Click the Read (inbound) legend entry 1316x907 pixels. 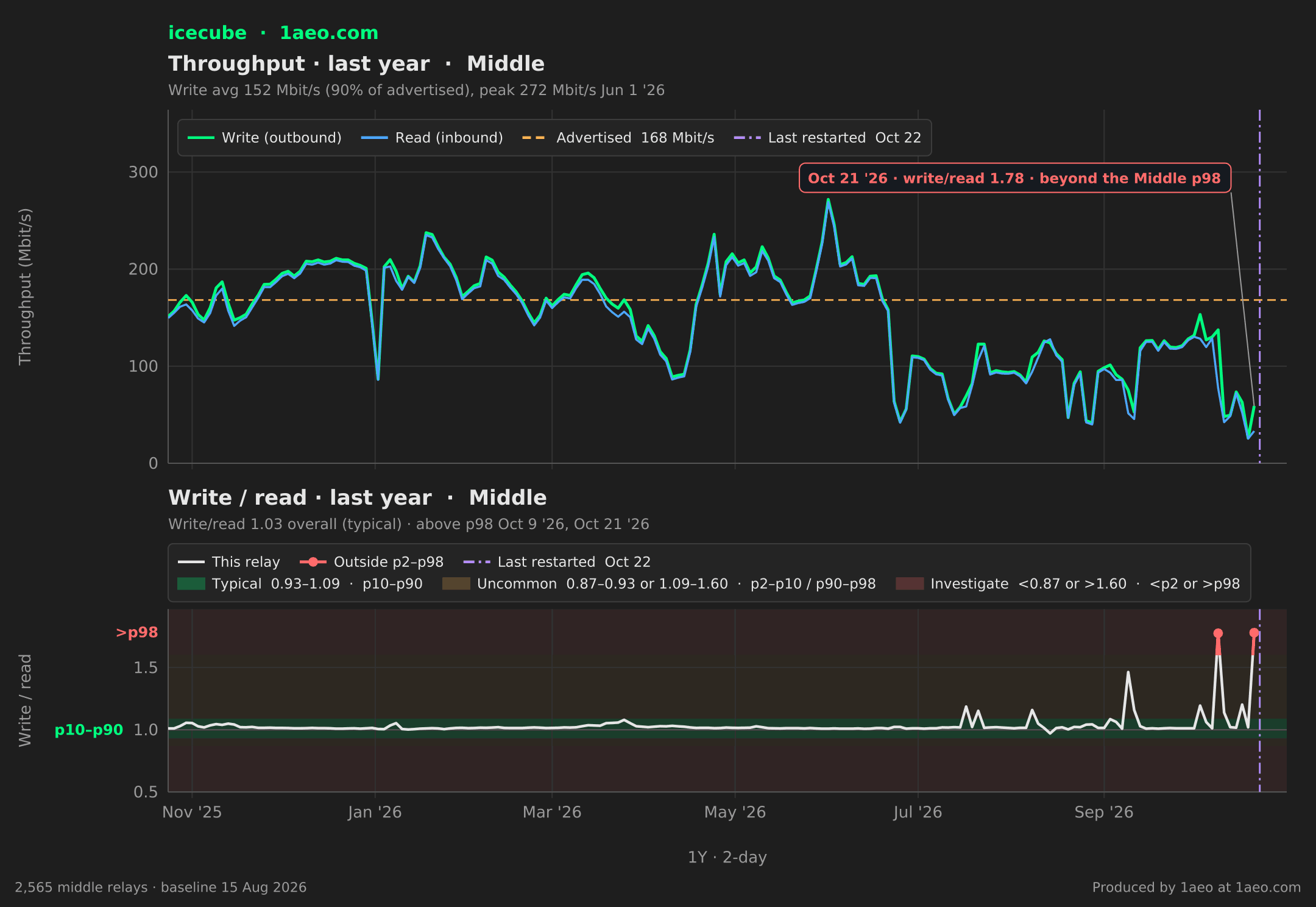(432, 138)
